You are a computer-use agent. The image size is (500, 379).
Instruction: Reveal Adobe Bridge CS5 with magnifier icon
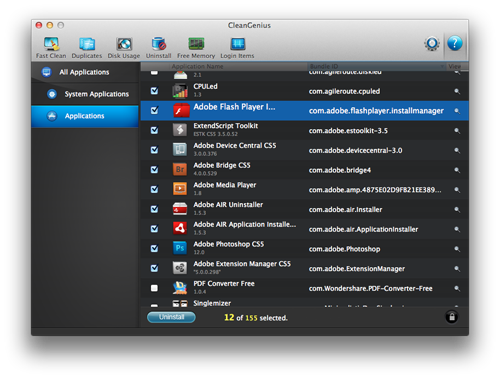click(457, 170)
